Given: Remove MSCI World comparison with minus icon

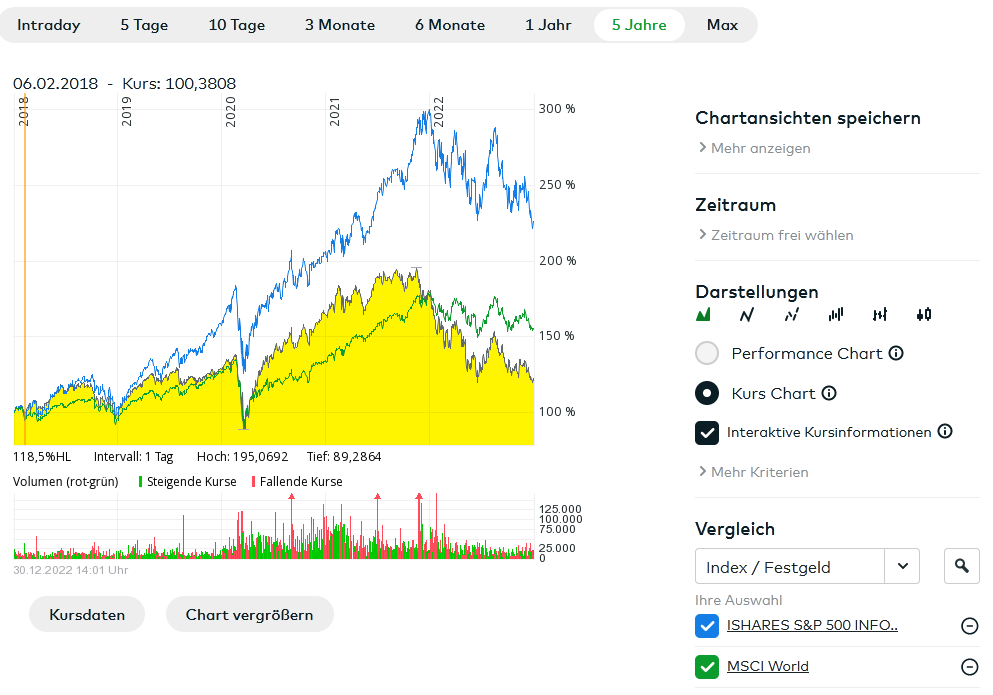Looking at the screenshot, I should point(969,667).
